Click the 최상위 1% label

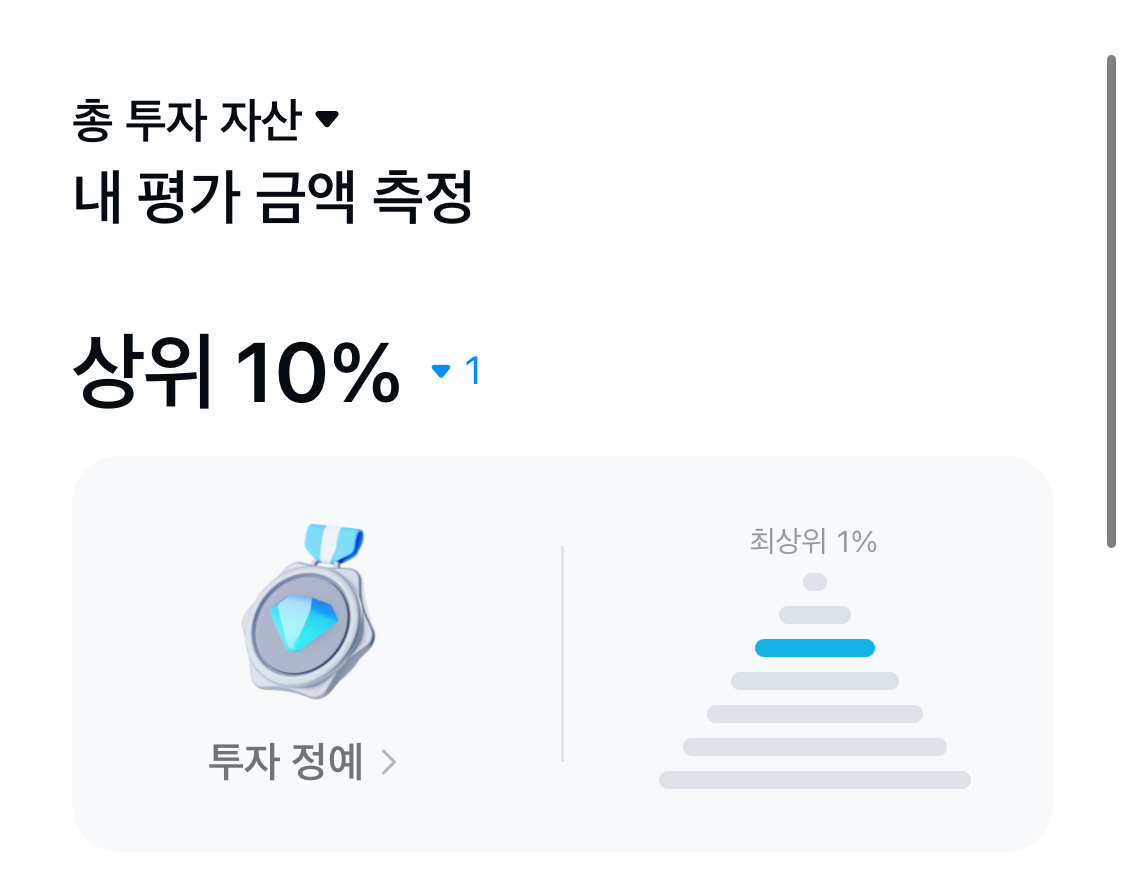813,542
